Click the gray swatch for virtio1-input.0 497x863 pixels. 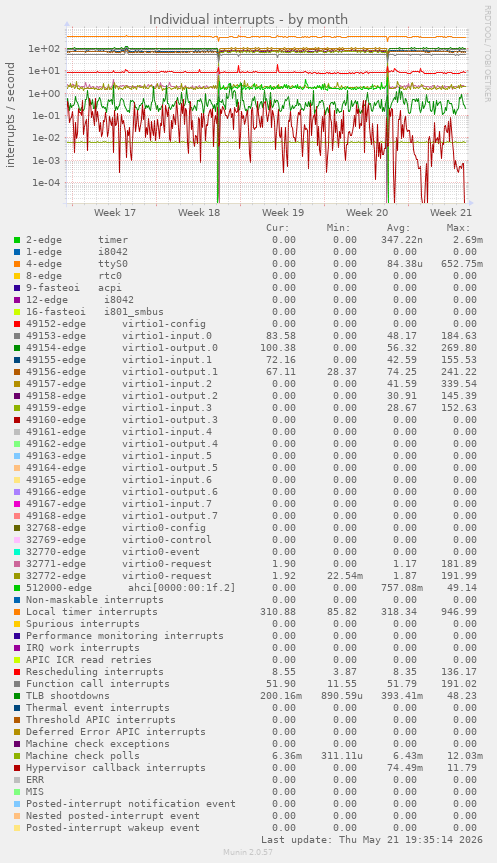pos(17,336)
